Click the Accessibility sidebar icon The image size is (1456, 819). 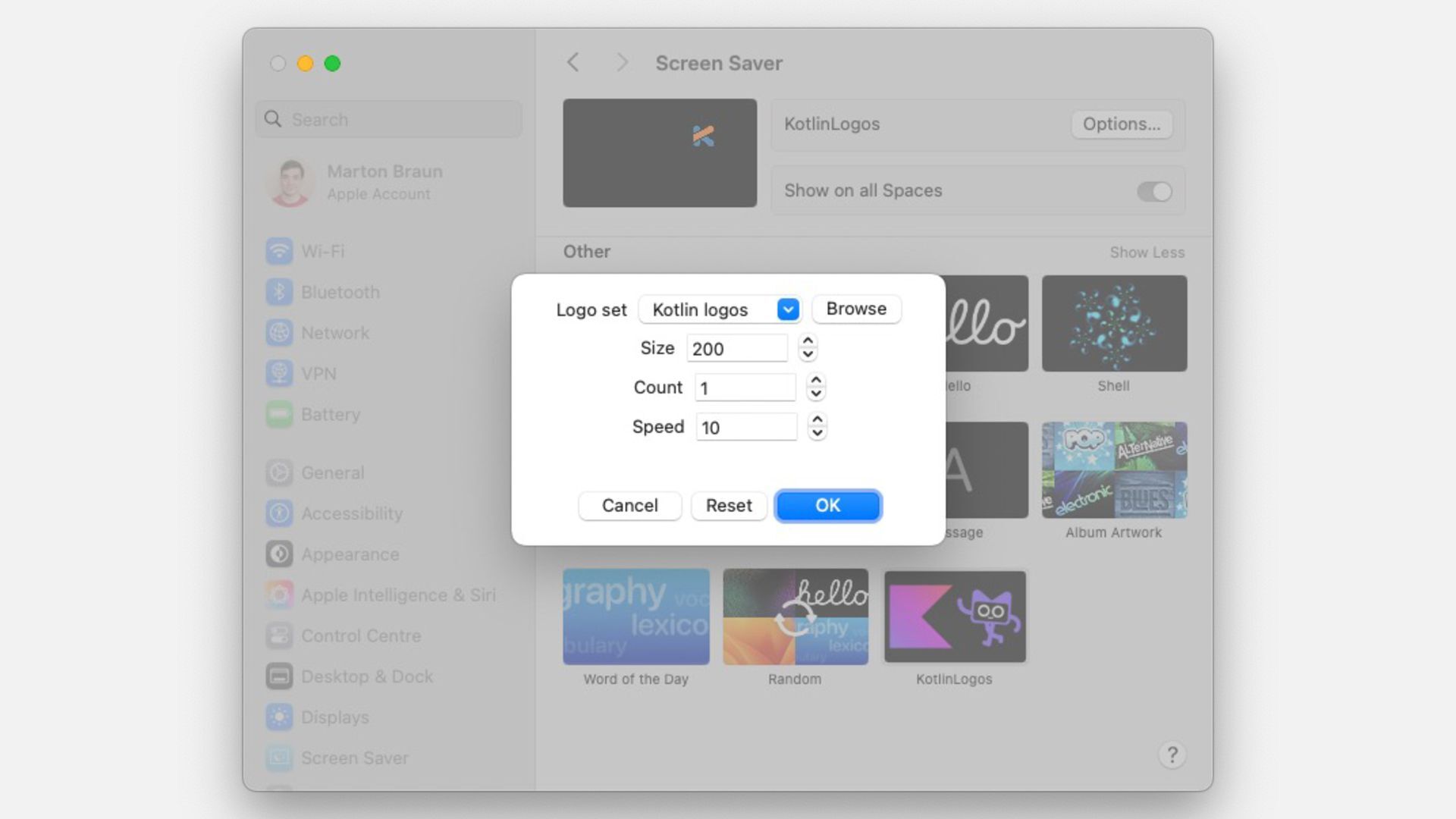279,513
